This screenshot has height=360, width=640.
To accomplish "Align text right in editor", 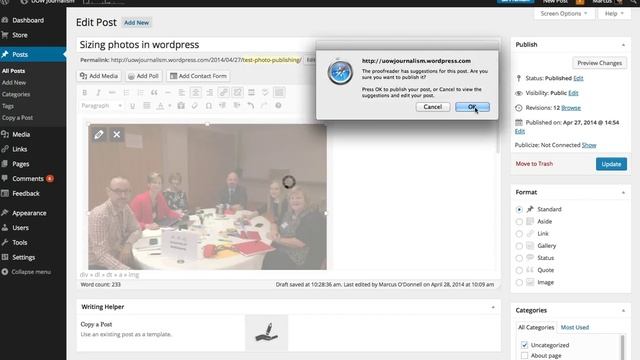I will (209, 93).
